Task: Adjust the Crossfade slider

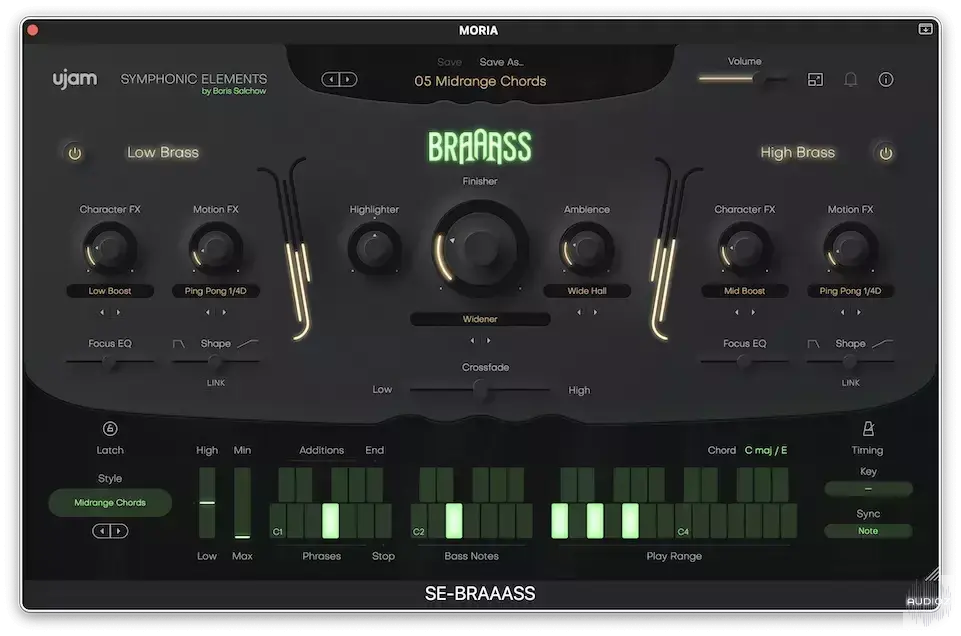Action: [x=480, y=389]
